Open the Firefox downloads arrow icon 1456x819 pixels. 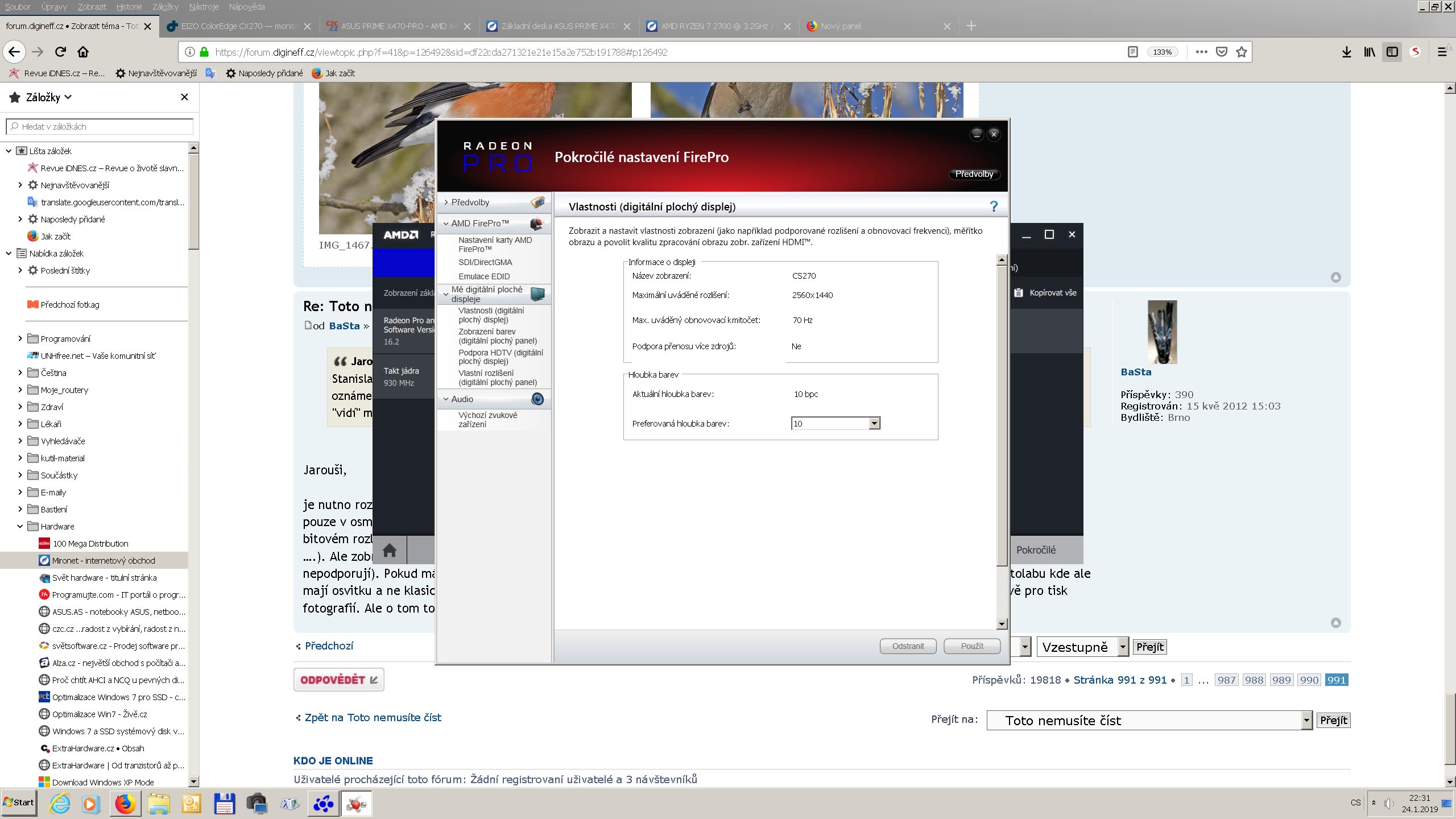click(1346, 52)
